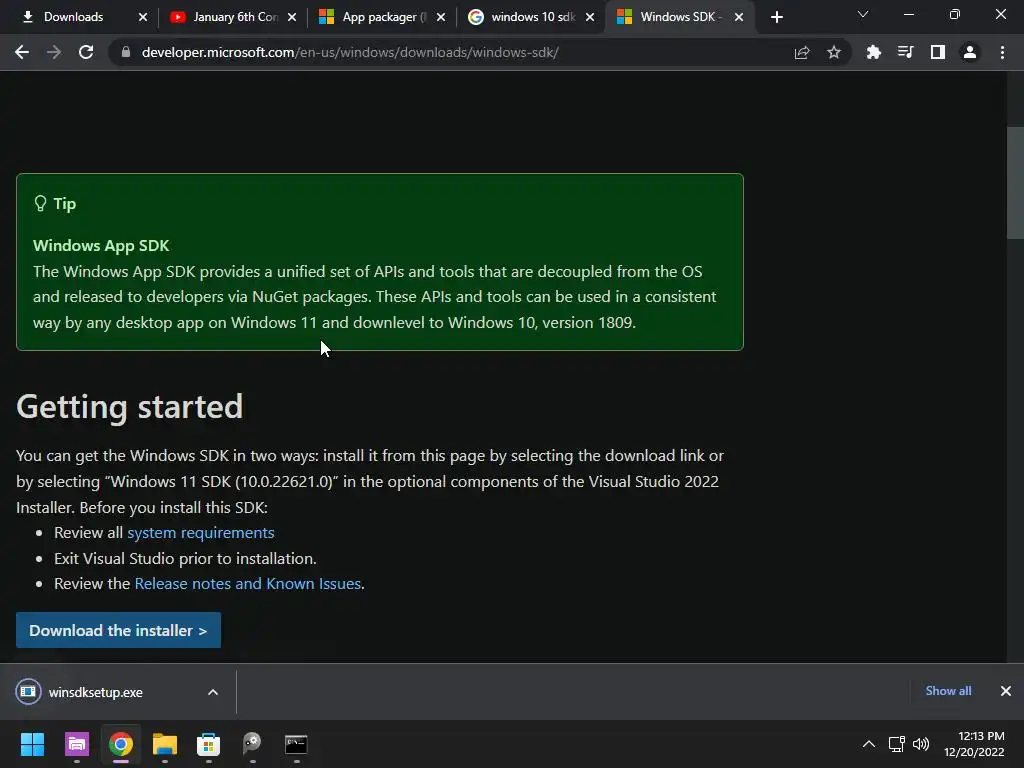Switch to the windows 10 sdk Google tab

click(533, 17)
